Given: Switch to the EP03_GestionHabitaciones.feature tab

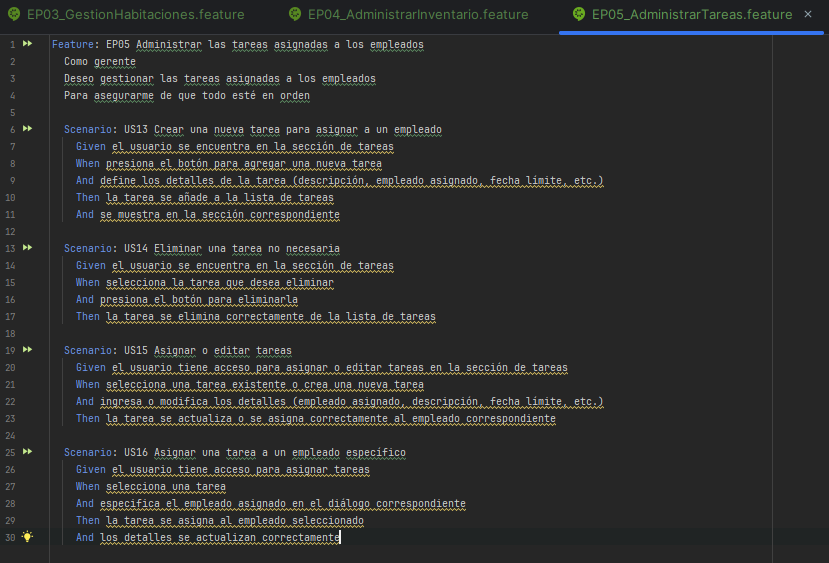Looking at the screenshot, I should (x=135, y=15).
